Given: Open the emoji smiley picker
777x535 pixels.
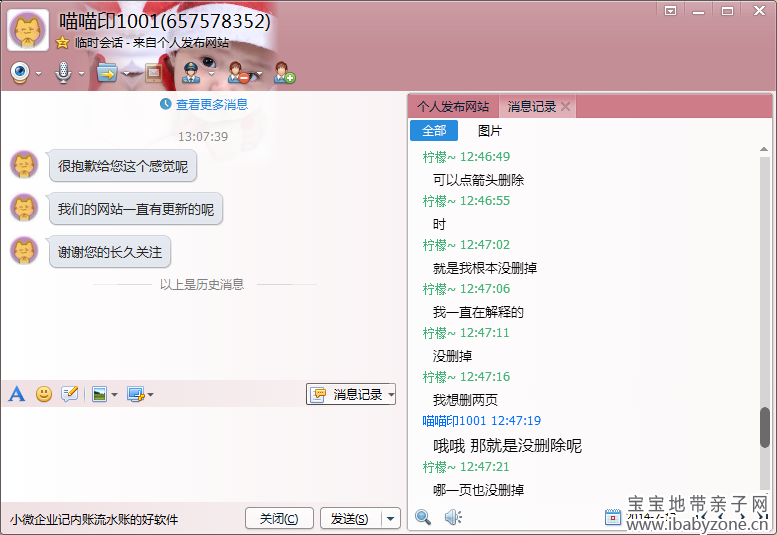Looking at the screenshot, I should coord(44,394).
